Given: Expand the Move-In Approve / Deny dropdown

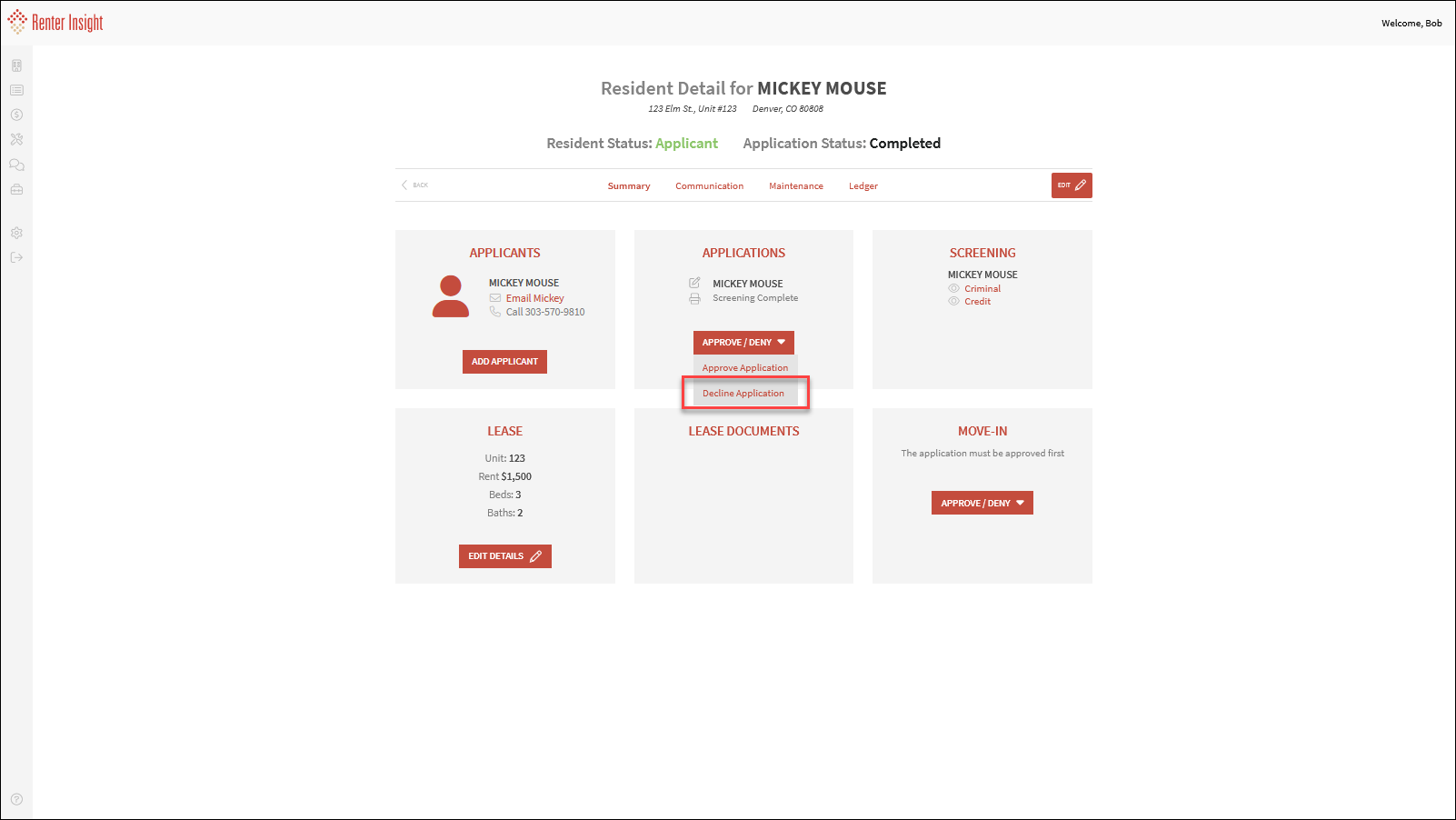Looking at the screenshot, I should pos(982,503).
